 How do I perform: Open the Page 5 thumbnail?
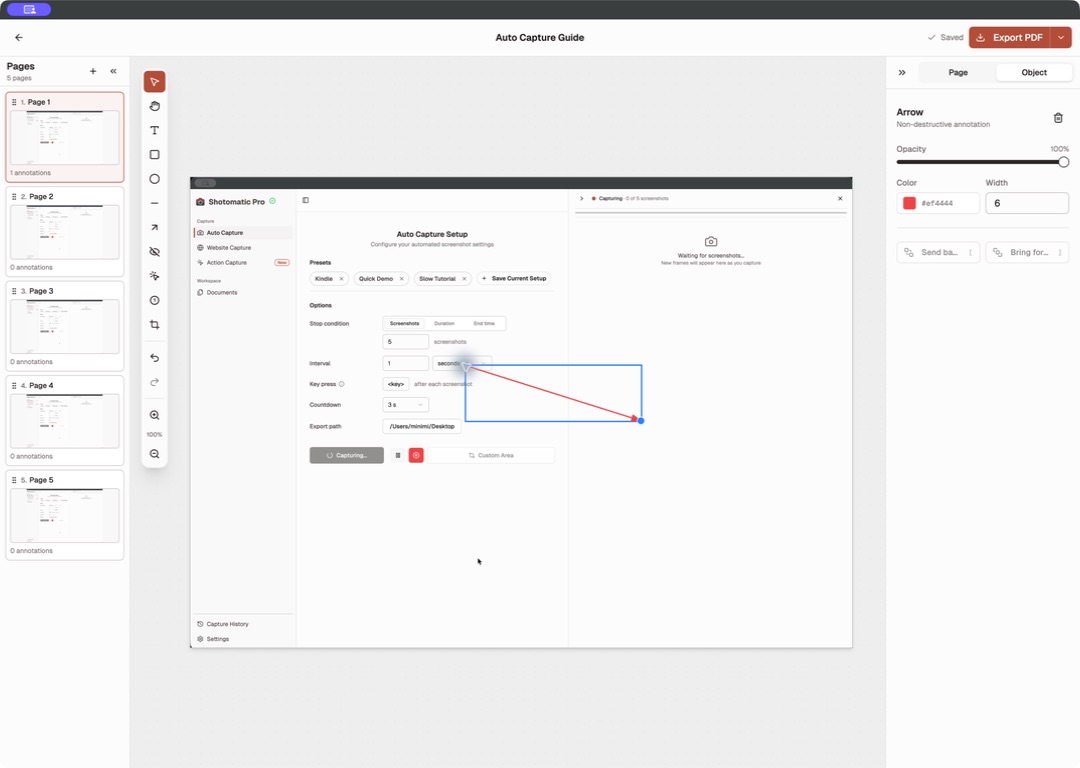pos(65,515)
